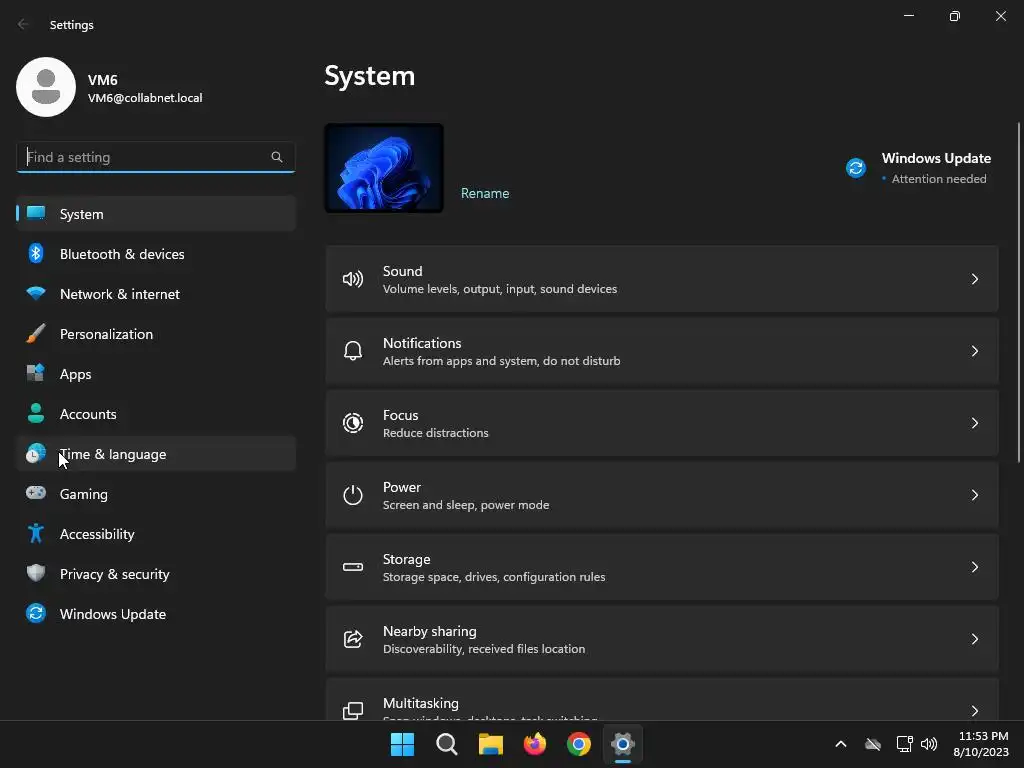Open Accounts settings
1024x768 pixels.
pos(156,413)
